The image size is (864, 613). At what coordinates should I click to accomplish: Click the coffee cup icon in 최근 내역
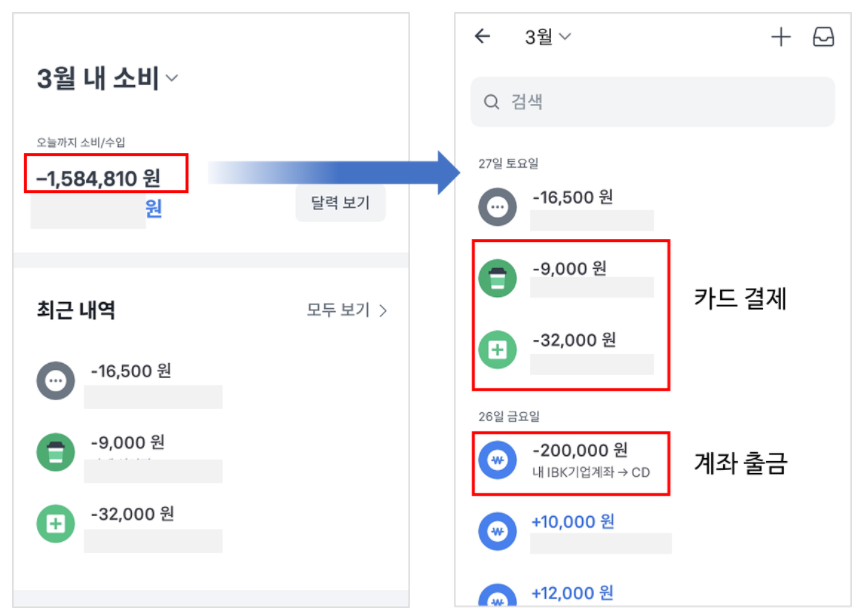(x=56, y=453)
